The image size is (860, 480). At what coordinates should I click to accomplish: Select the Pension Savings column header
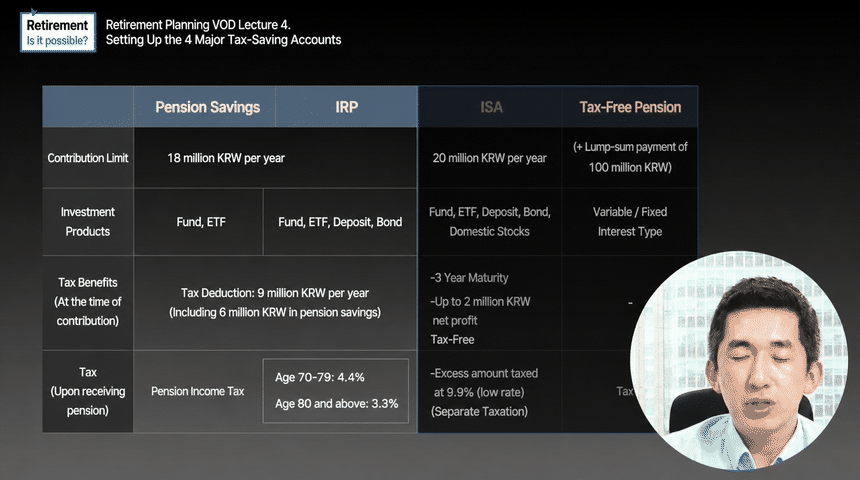[205, 107]
